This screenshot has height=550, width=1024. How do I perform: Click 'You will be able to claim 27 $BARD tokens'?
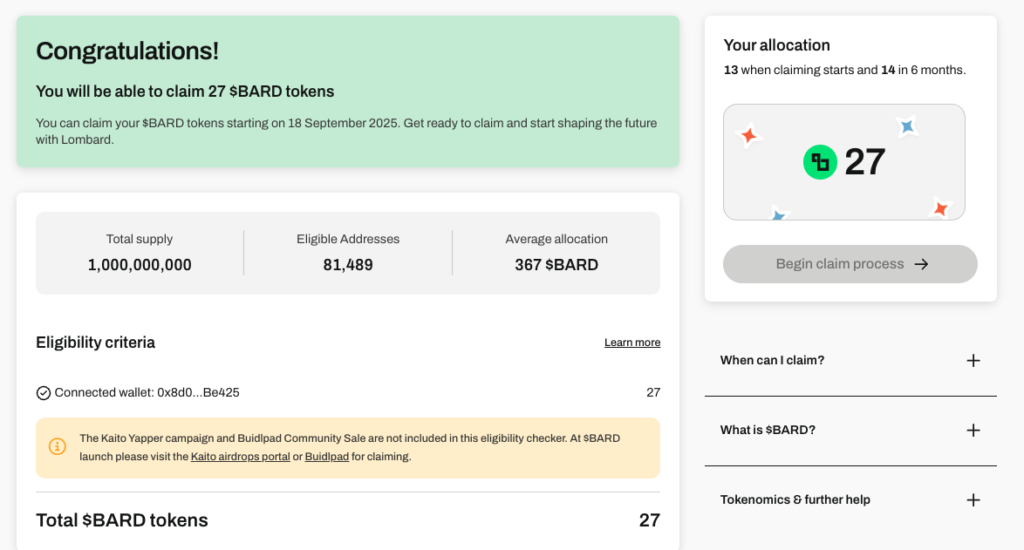(185, 91)
